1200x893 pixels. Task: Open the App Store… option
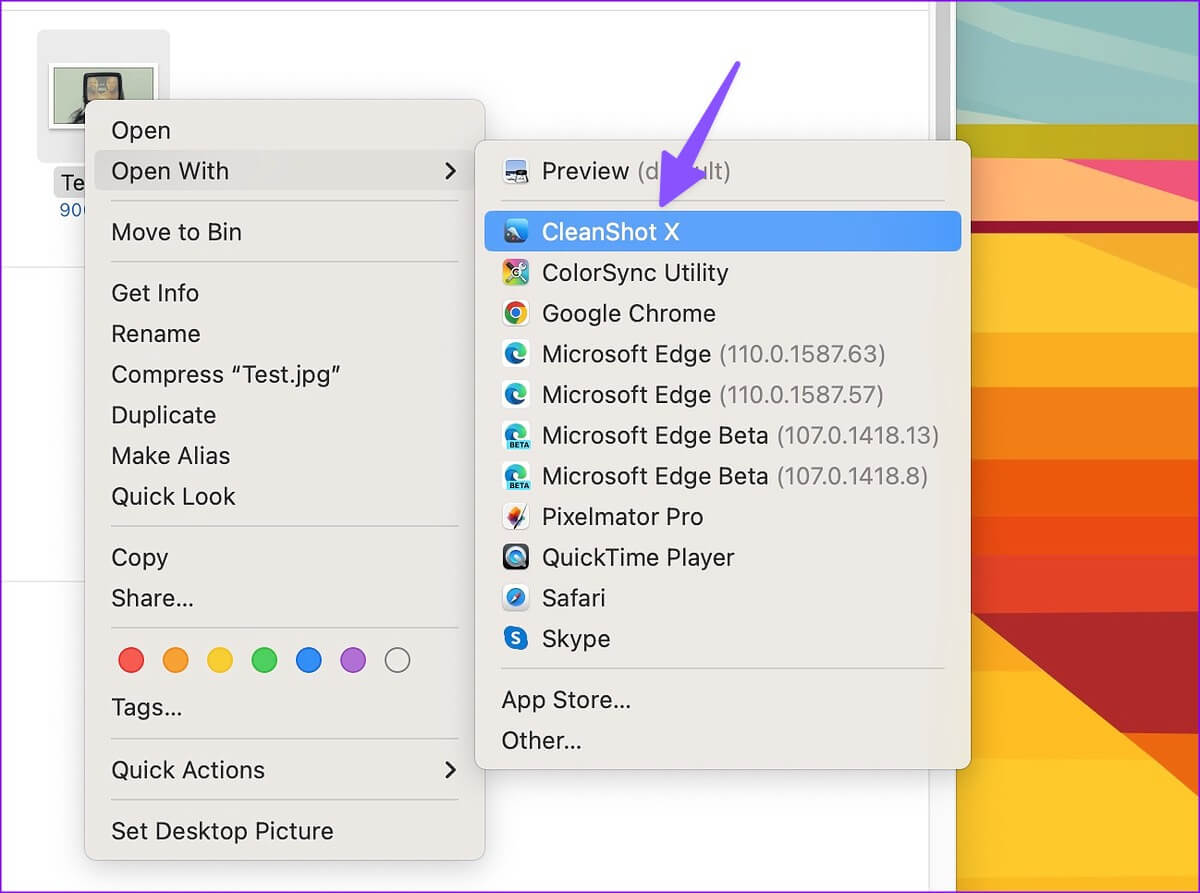click(566, 700)
